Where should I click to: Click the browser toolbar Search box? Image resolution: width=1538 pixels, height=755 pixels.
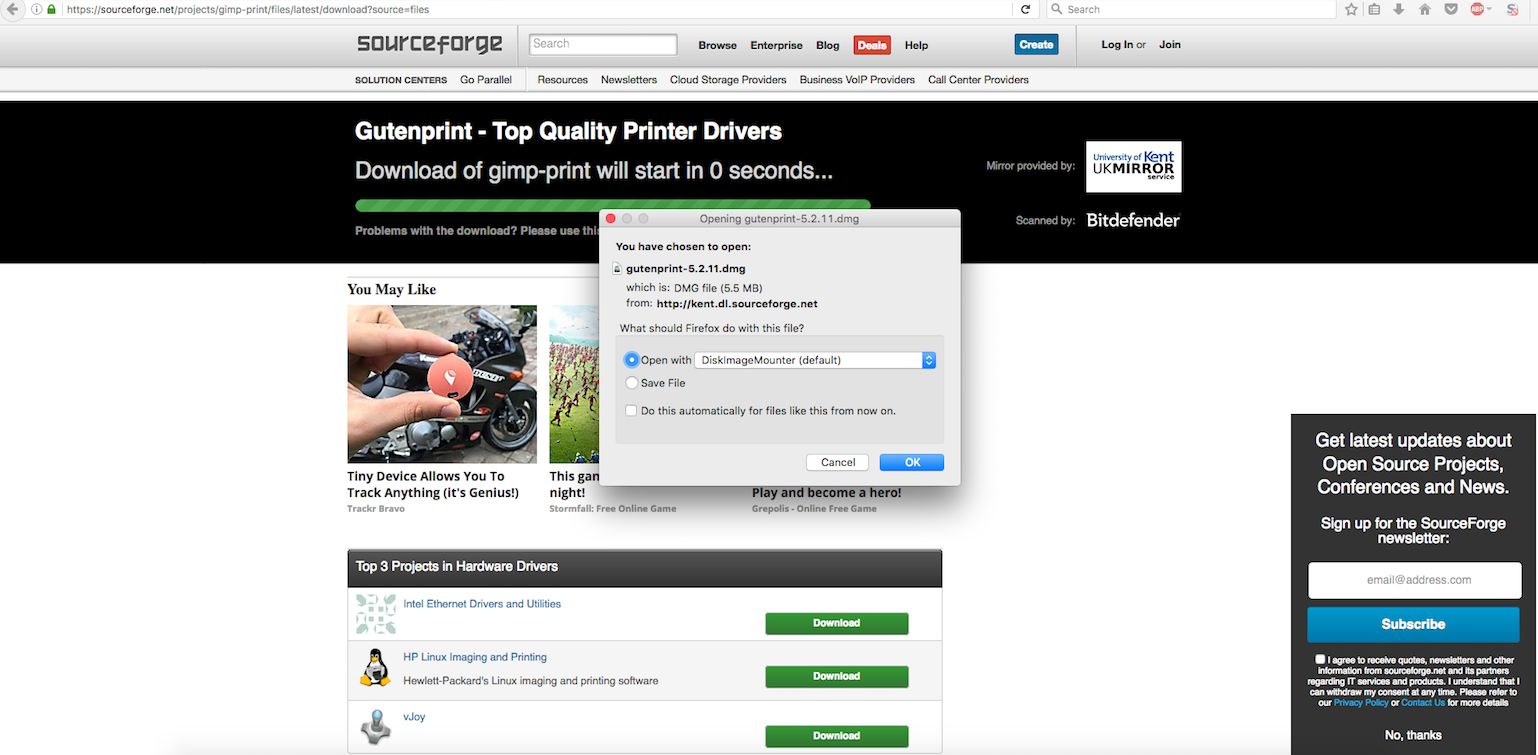pyautogui.click(x=1190, y=9)
